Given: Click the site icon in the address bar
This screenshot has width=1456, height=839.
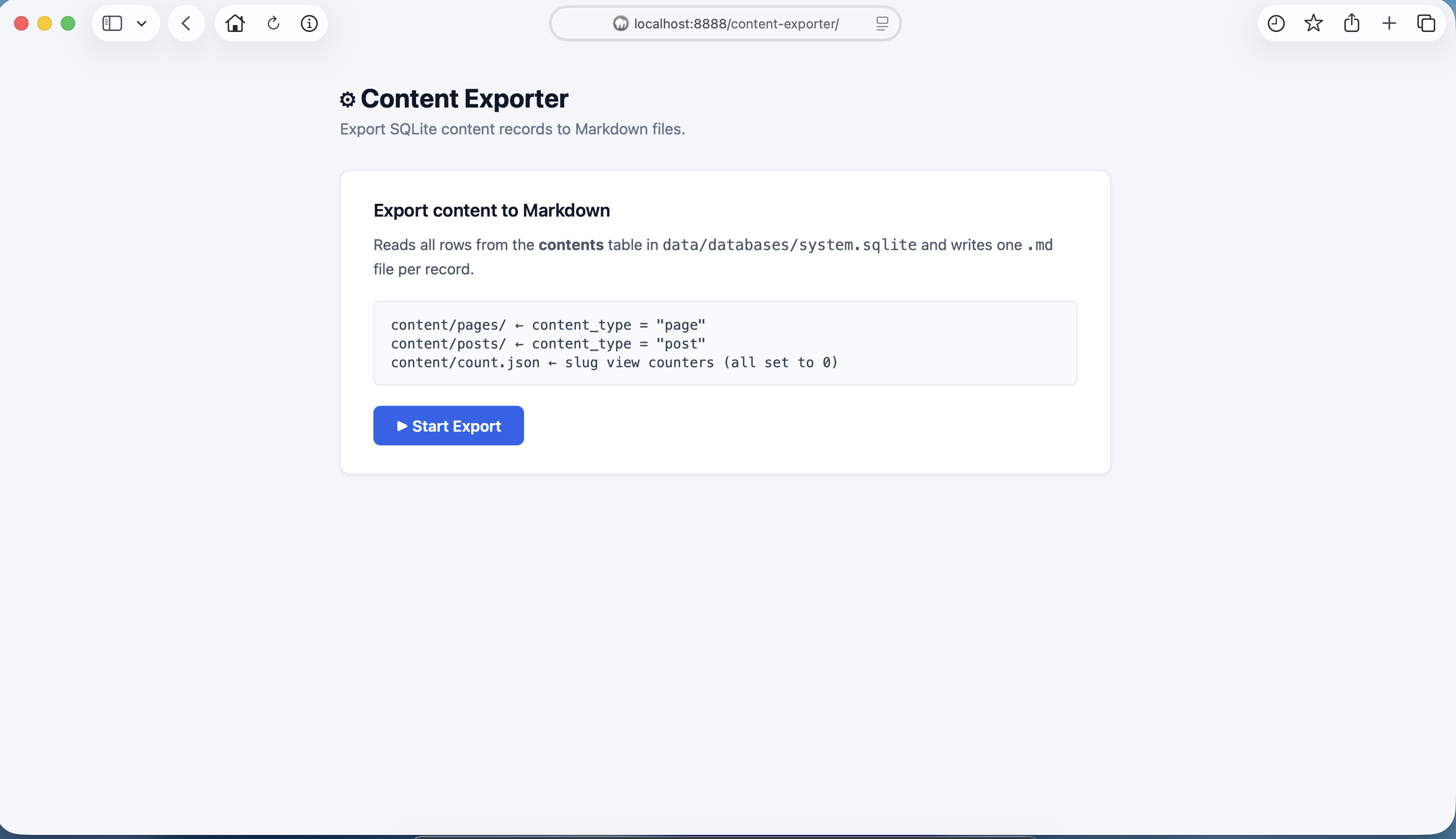Looking at the screenshot, I should pyautogui.click(x=620, y=24).
